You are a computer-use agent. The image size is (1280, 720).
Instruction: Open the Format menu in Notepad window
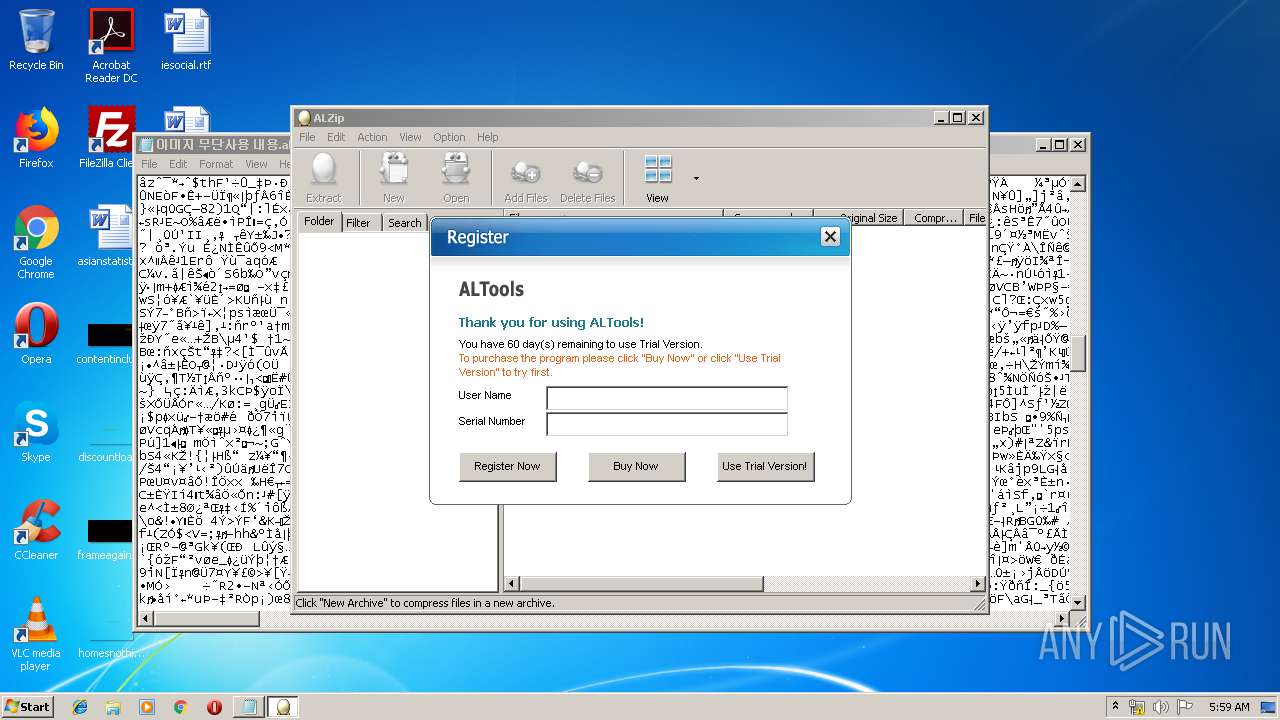click(x=216, y=164)
